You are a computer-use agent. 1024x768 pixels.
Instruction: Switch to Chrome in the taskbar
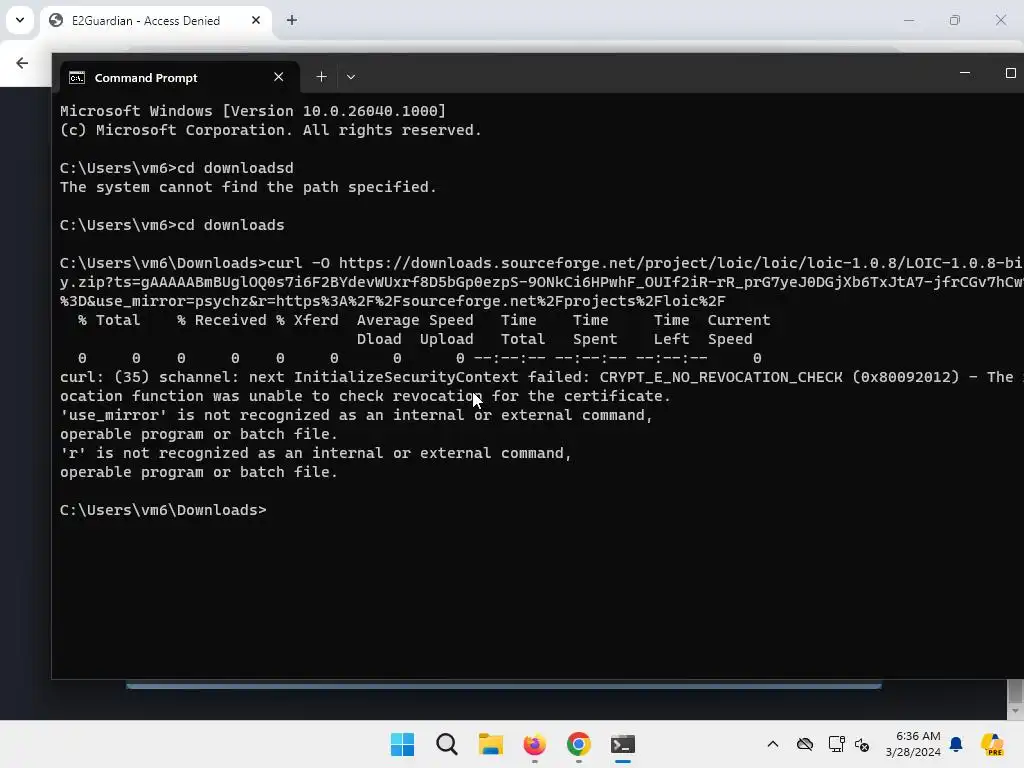tap(579, 744)
